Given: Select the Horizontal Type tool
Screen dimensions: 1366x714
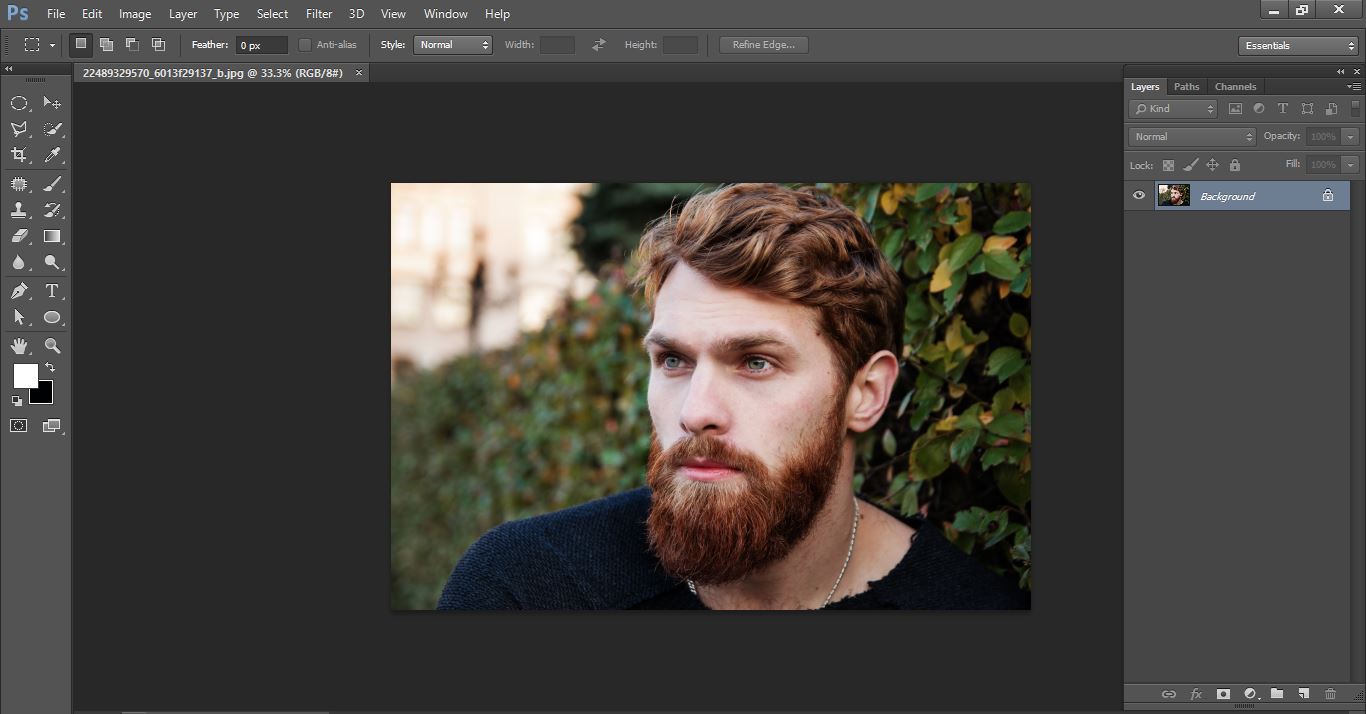Looking at the screenshot, I should tap(52, 291).
